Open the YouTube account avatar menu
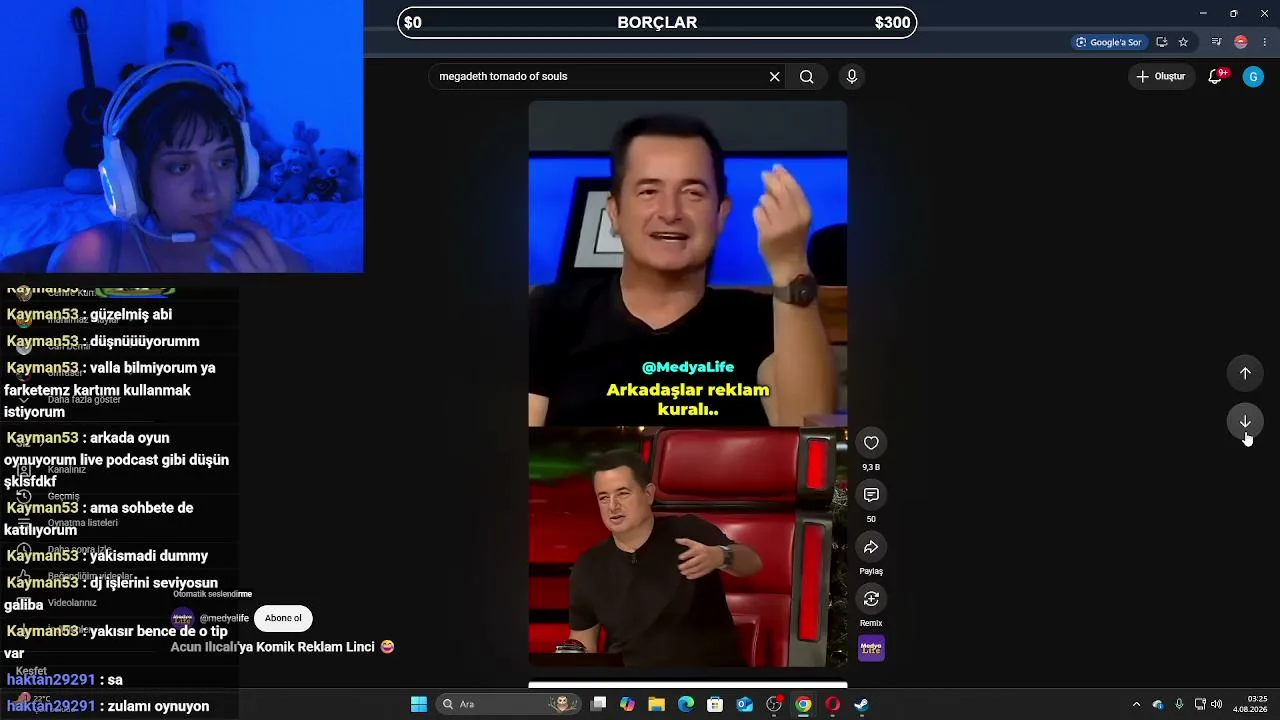The height and width of the screenshot is (720, 1280). coord(1253,77)
